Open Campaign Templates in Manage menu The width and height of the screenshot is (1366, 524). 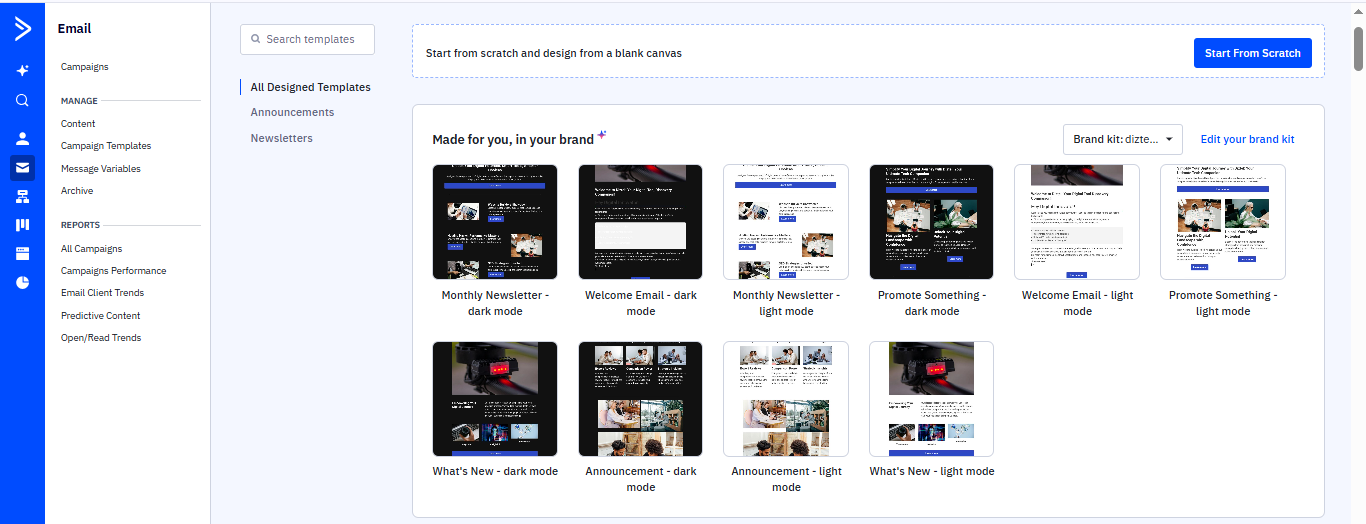tap(106, 146)
